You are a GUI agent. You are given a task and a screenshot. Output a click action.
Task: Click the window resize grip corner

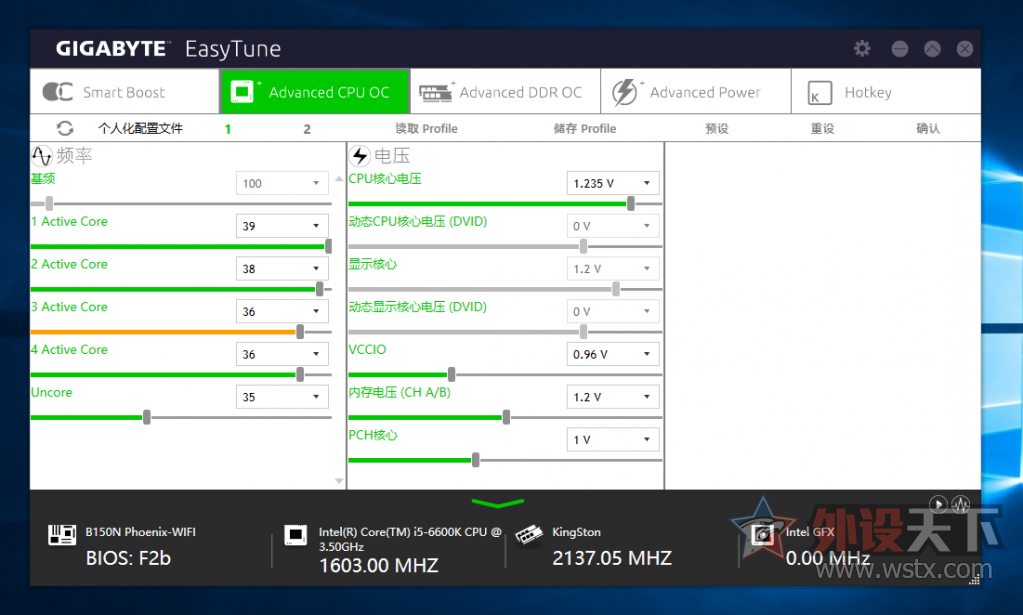tap(974, 579)
